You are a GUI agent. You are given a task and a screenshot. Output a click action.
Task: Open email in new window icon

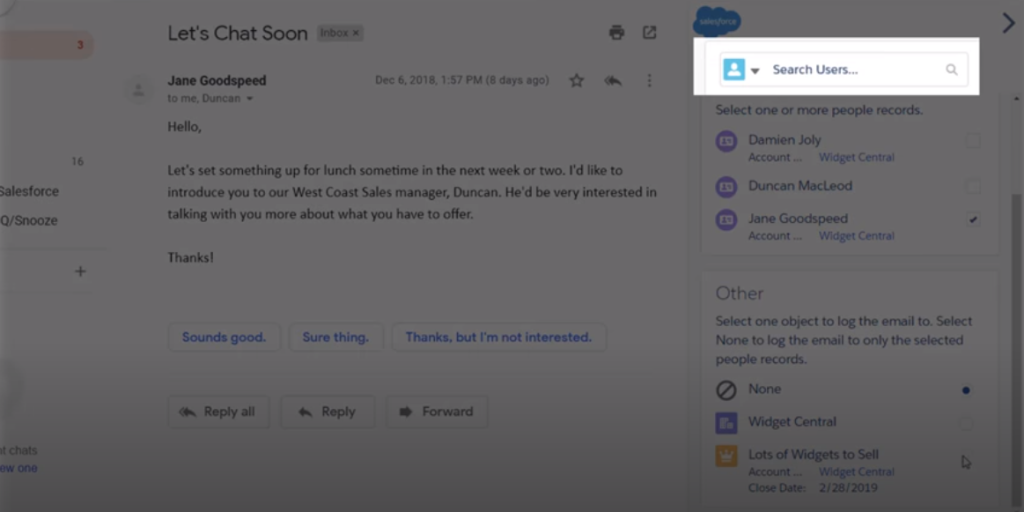[649, 33]
